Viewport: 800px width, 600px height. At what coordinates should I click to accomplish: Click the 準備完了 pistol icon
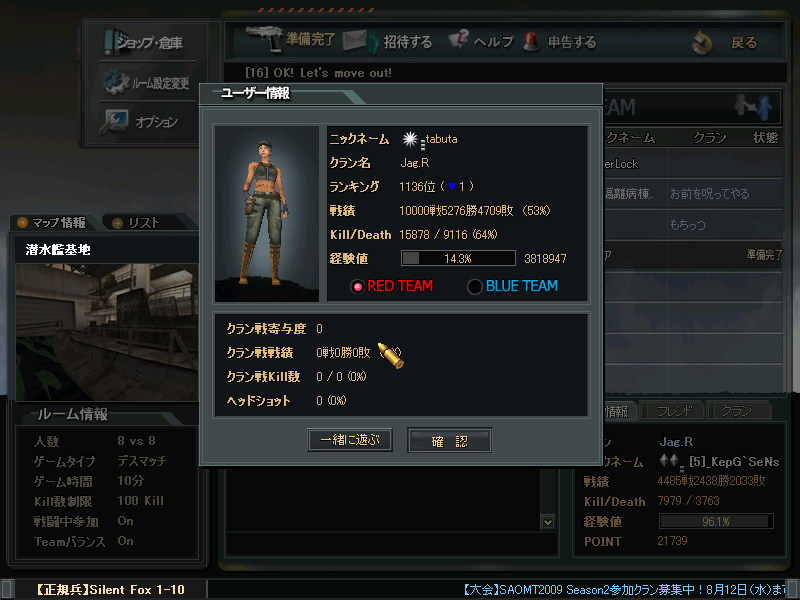(264, 39)
